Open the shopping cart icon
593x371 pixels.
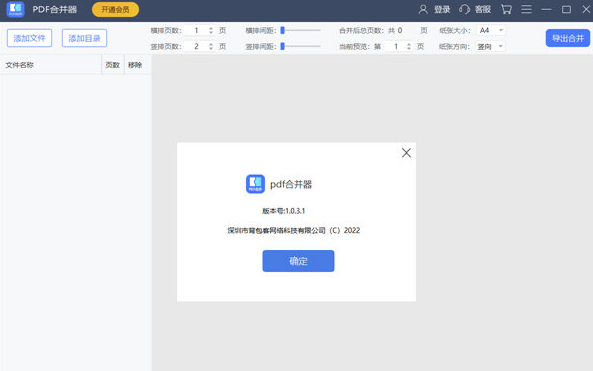(x=506, y=9)
